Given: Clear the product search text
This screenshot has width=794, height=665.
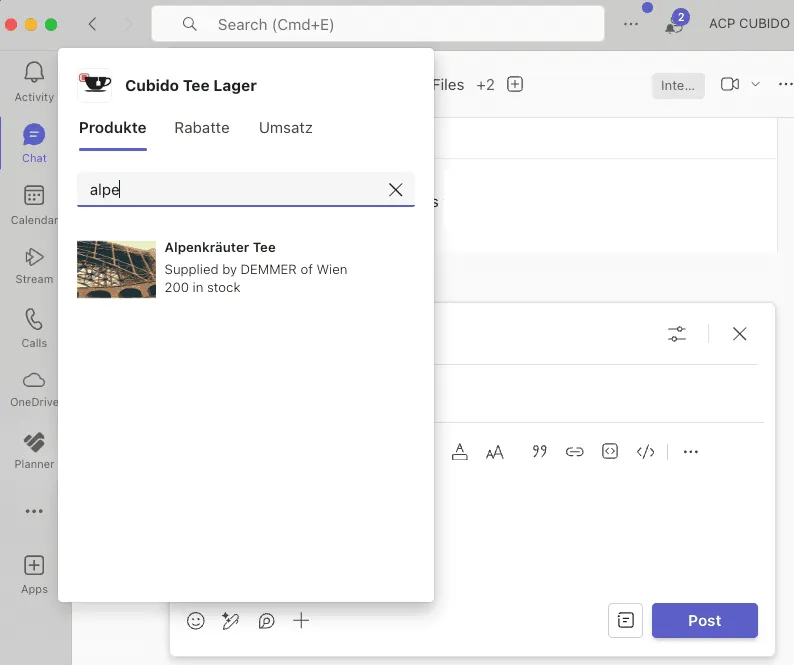Looking at the screenshot, I should pyautogui.click(x=396, y=190).
